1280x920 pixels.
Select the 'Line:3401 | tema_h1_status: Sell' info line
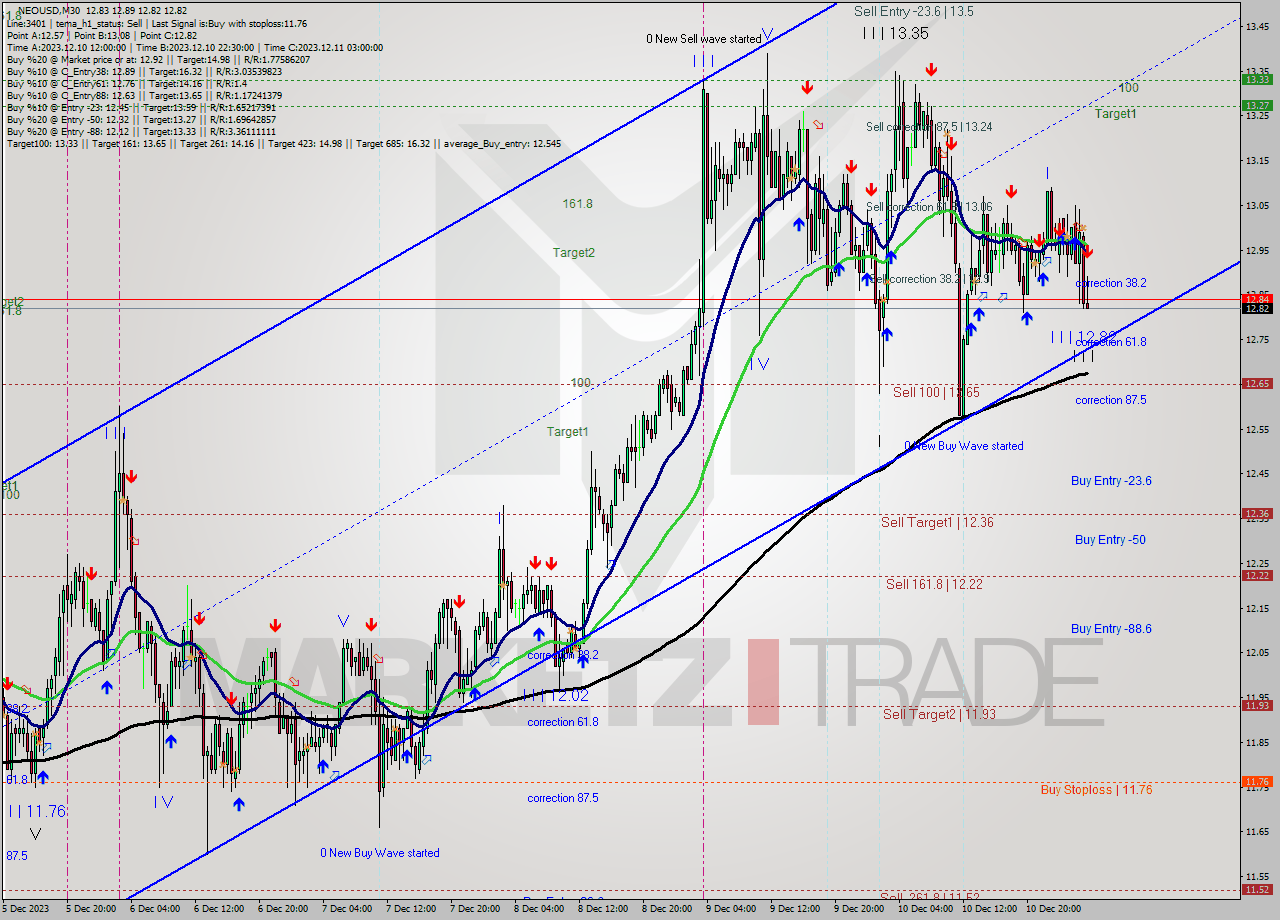pyautogui.click(x=157, y=23)
